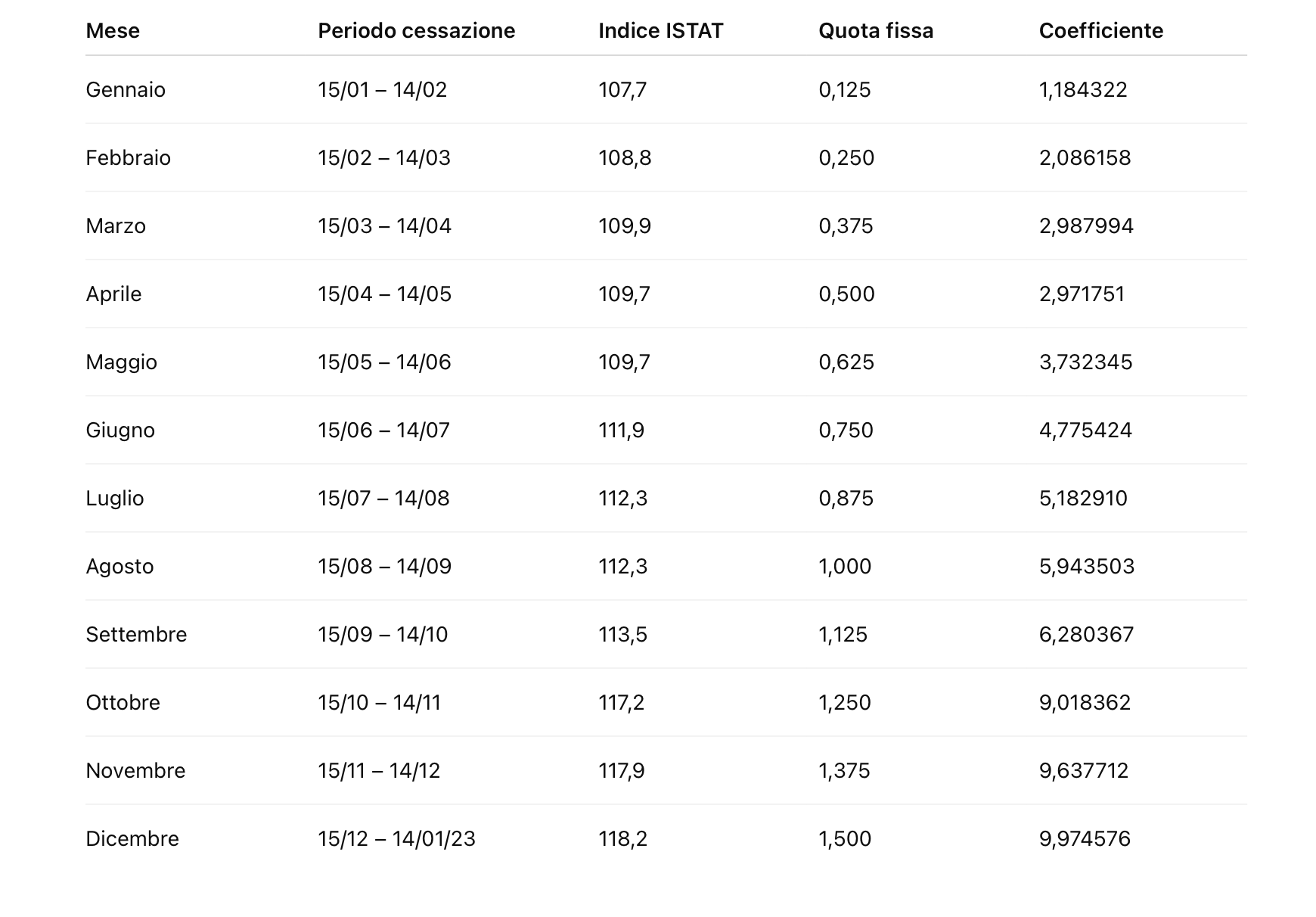This screenshot has height=917, width=1316.
Task: Click Agosto quota fissa 1,000
Action: [x=845, y=567]
